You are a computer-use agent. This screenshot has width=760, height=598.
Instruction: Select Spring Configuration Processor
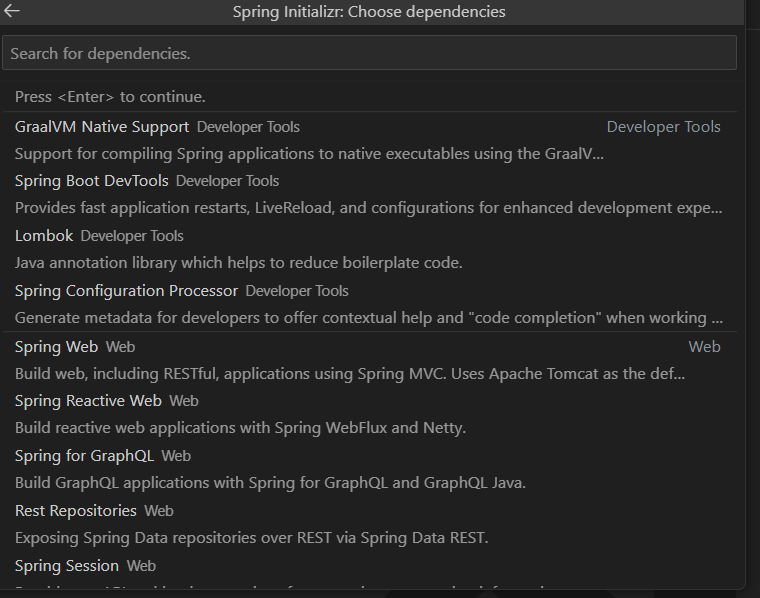click(x=369, y=304)
